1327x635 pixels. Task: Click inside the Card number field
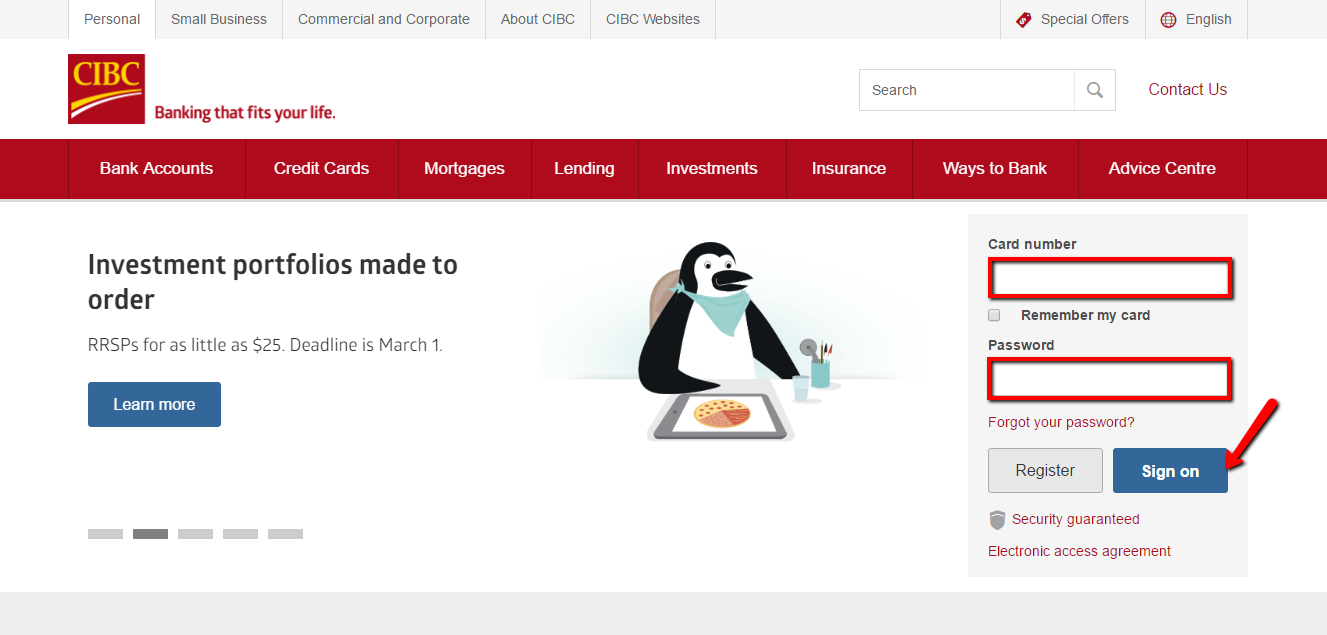pyautogui.click(x=1110, y=278)
